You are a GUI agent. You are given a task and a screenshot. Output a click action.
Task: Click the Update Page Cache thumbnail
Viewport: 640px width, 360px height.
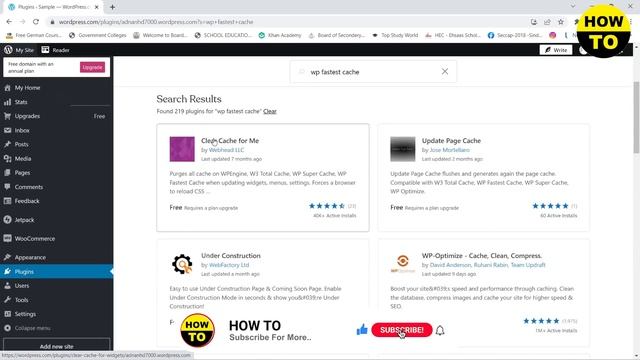(x=402, y=149)
